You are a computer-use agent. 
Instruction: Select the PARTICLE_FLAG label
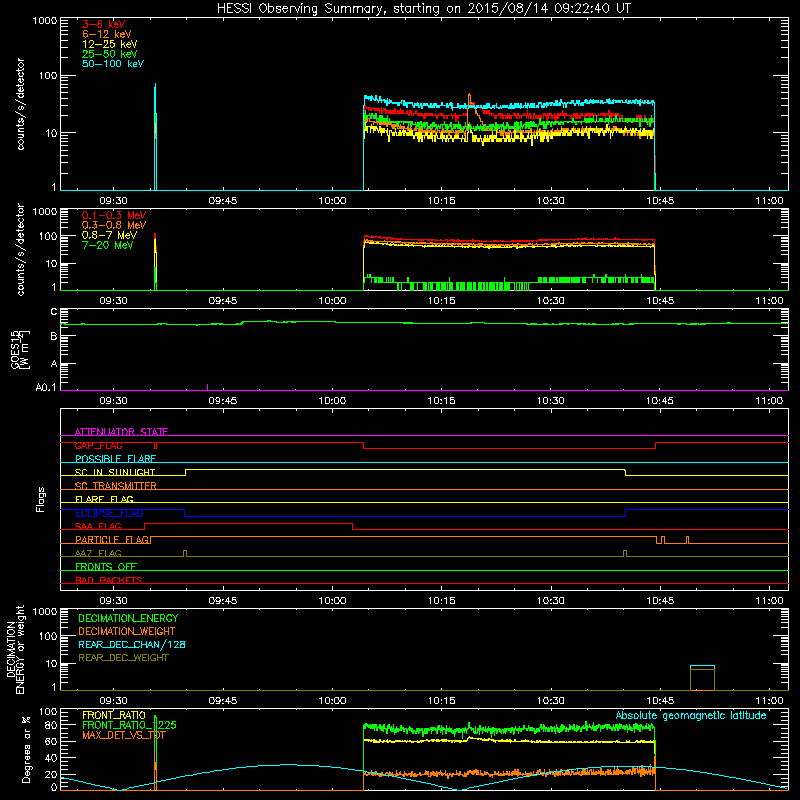click(x=112, y=539)
